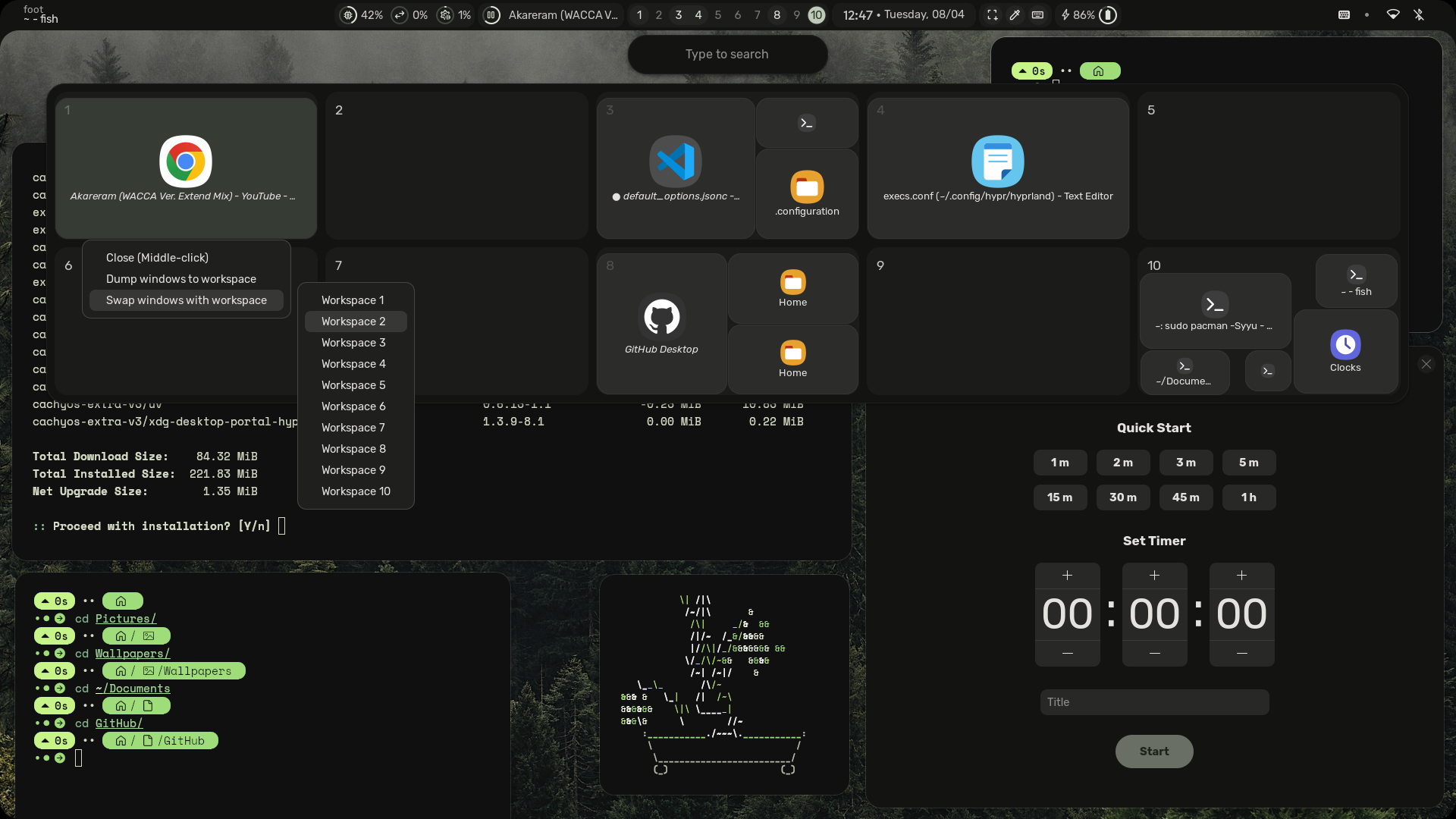Open the terminal window in workspace 3
1456x819 pixels.
[807, 123]
